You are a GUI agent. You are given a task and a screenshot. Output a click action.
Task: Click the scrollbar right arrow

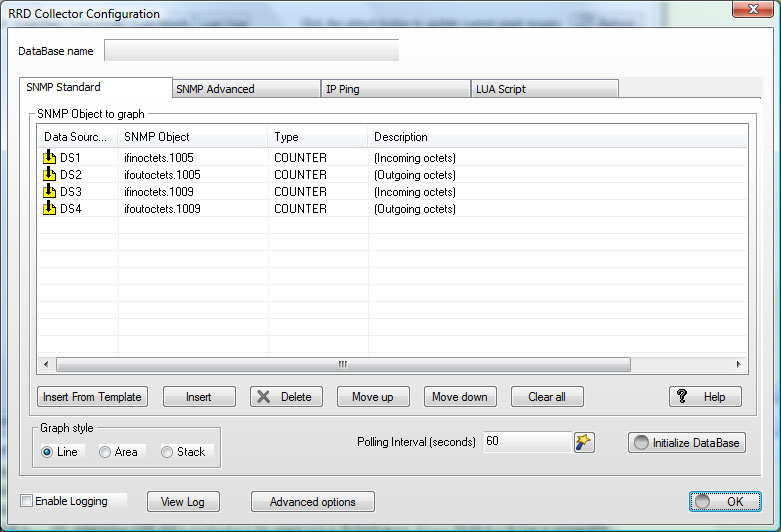(738, 364)
